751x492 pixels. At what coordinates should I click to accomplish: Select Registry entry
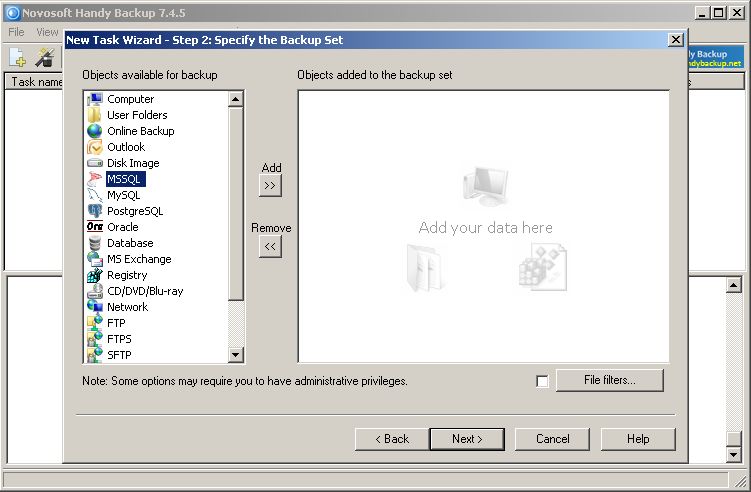(127, 275)
